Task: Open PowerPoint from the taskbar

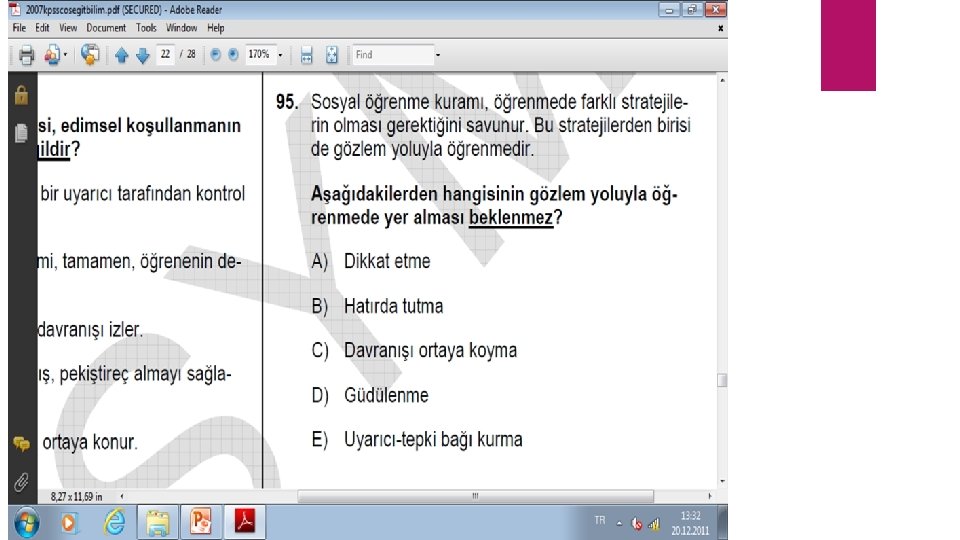Action: point(200,522)
